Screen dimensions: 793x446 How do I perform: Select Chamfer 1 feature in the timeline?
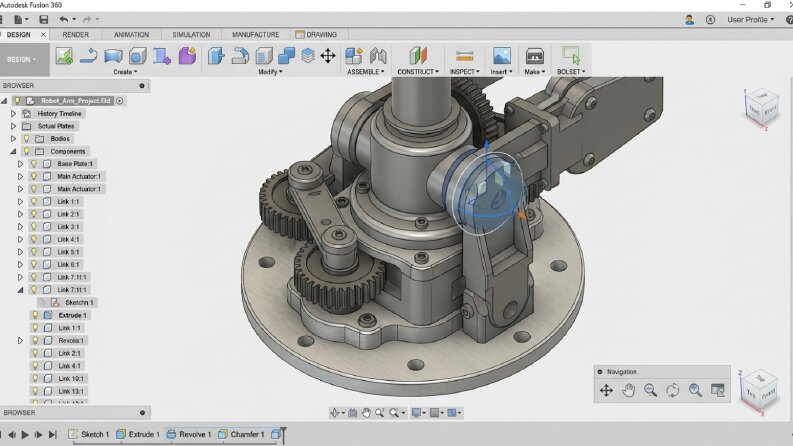point(241,434)
